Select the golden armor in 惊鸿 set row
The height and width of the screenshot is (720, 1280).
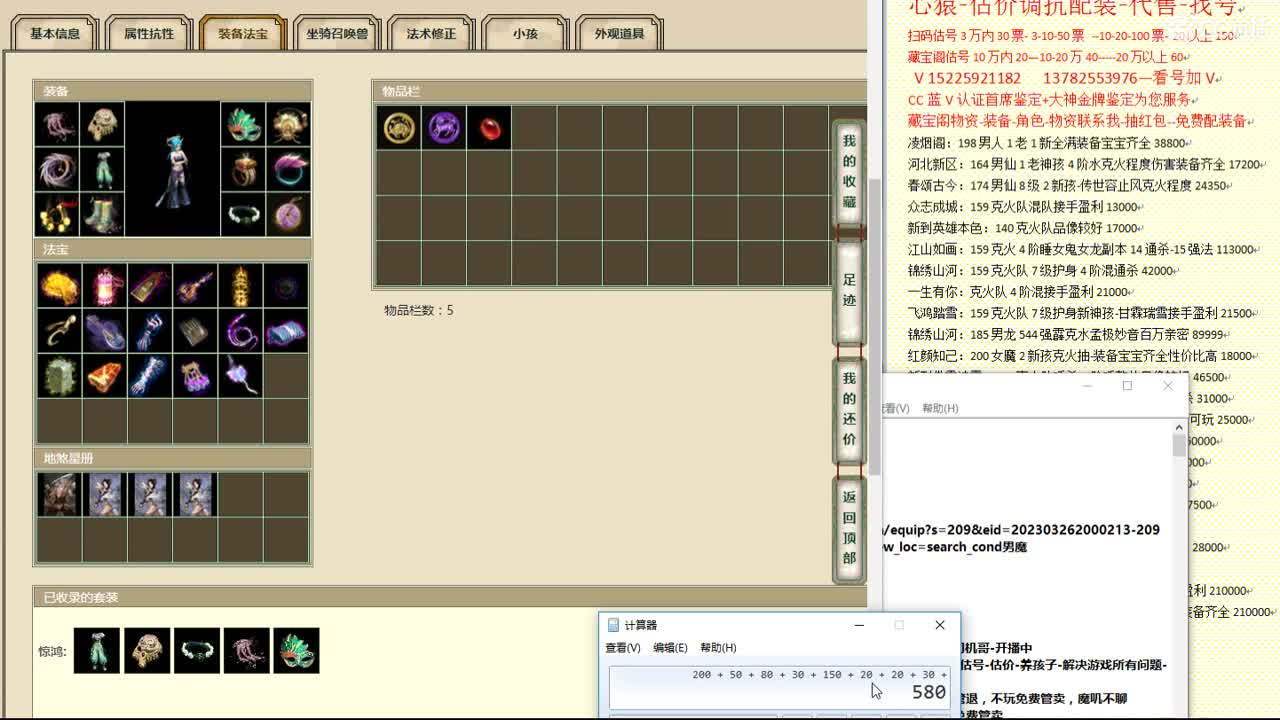[x=147, y=650]
